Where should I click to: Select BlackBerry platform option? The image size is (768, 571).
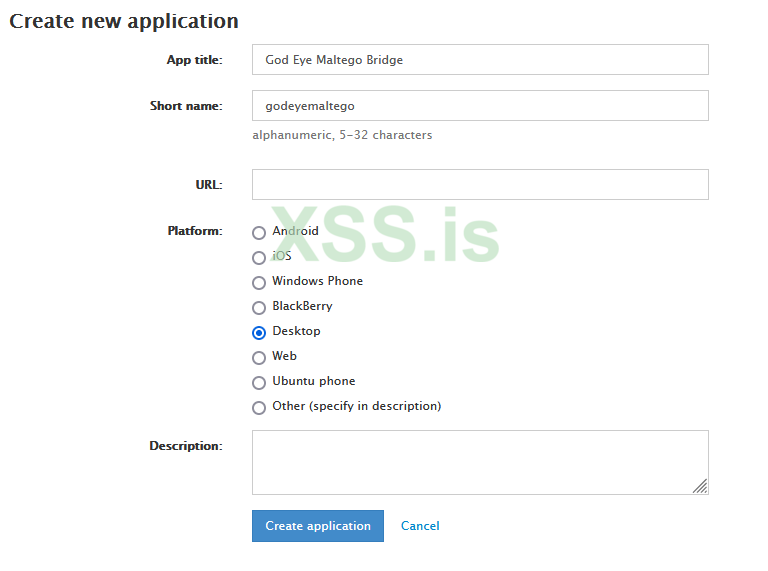tap(259, 307)
